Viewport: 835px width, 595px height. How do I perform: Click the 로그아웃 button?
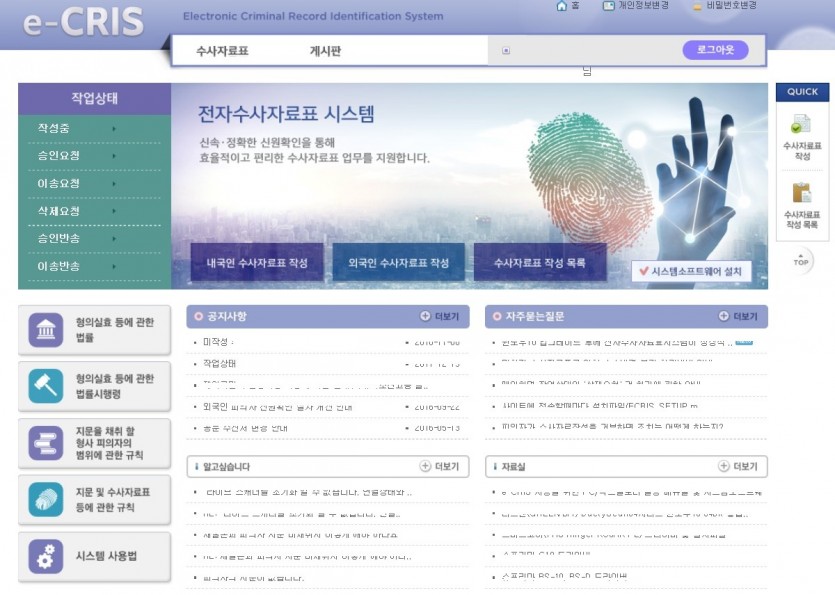point(715,49)
